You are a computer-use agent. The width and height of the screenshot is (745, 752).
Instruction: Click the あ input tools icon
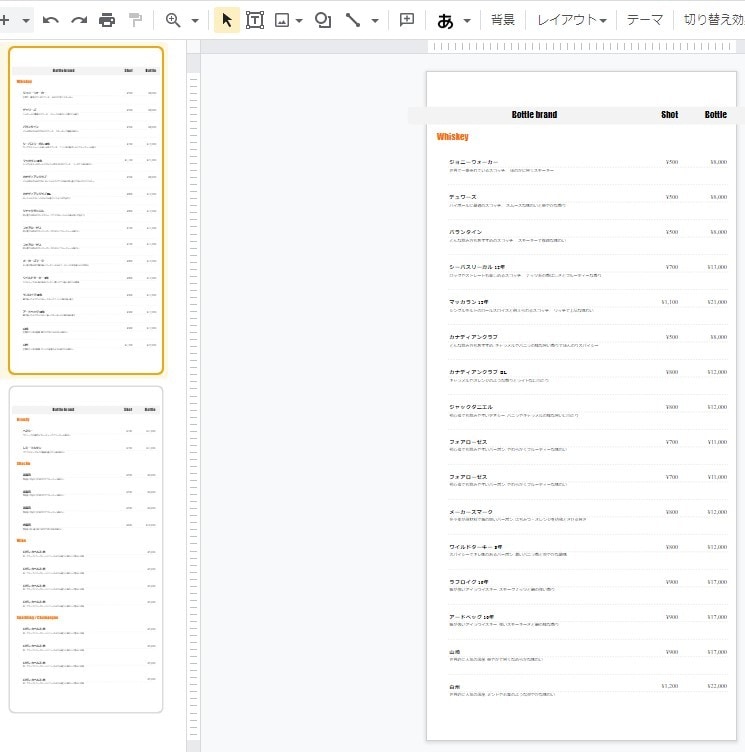point(445,21)
